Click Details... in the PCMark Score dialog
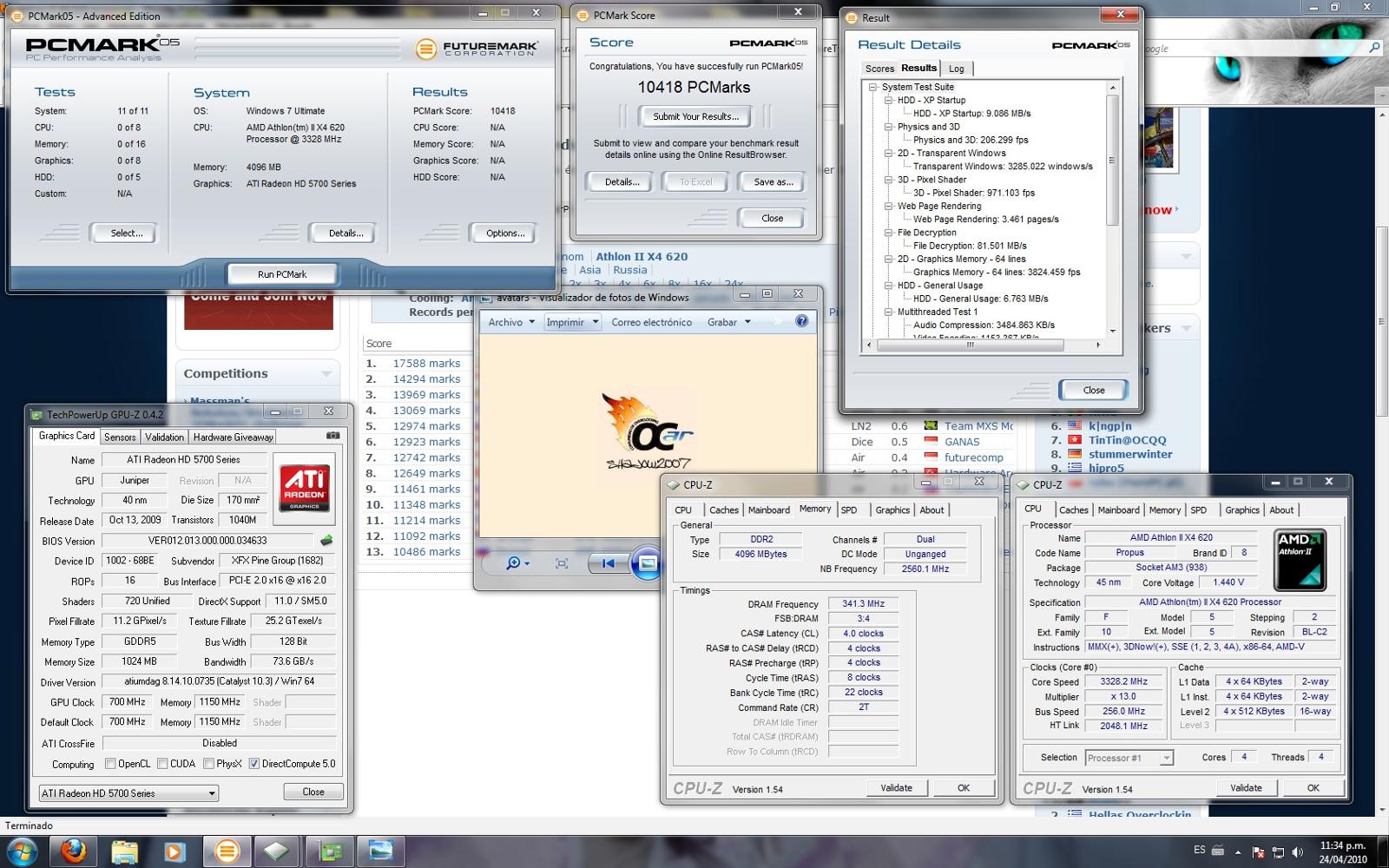The image size is (1389, 868). [x=622, y=182]
